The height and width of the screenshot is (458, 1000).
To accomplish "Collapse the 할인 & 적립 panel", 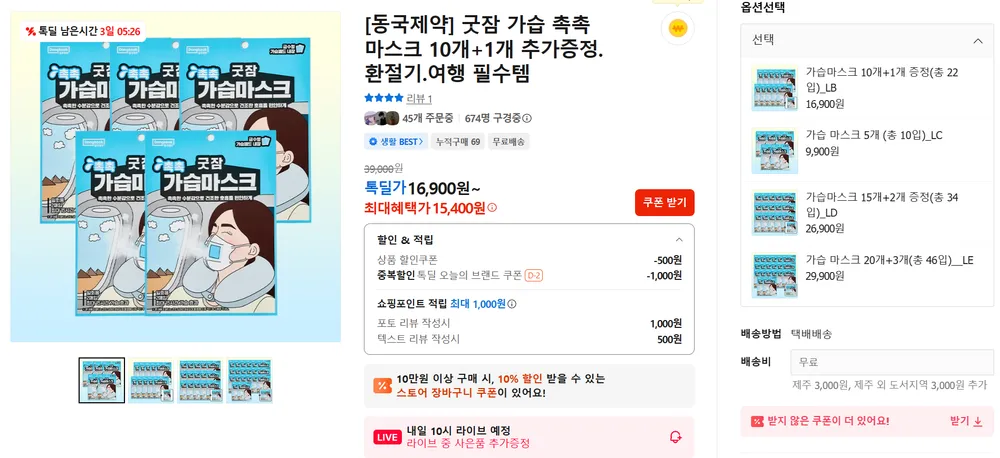I will tap(679, 240).
